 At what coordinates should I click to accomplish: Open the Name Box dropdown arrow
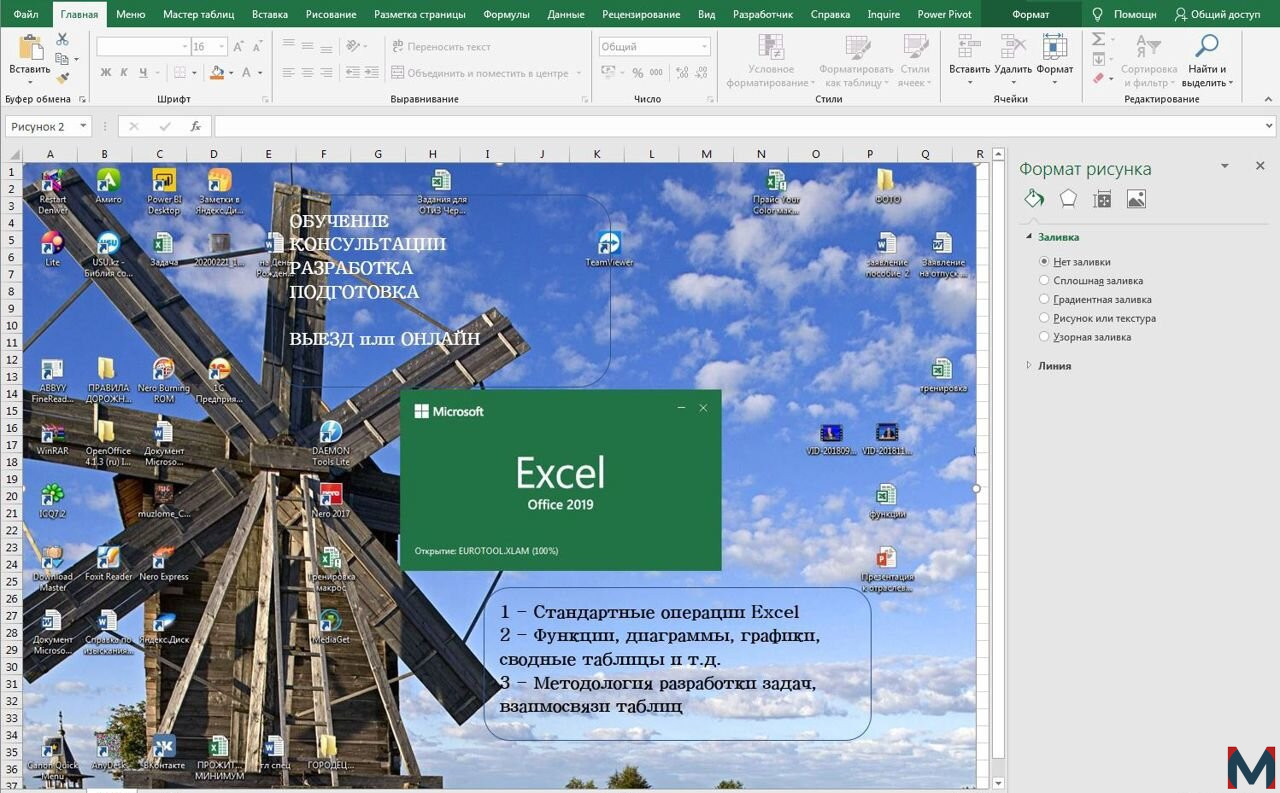(x=83, y=127)
